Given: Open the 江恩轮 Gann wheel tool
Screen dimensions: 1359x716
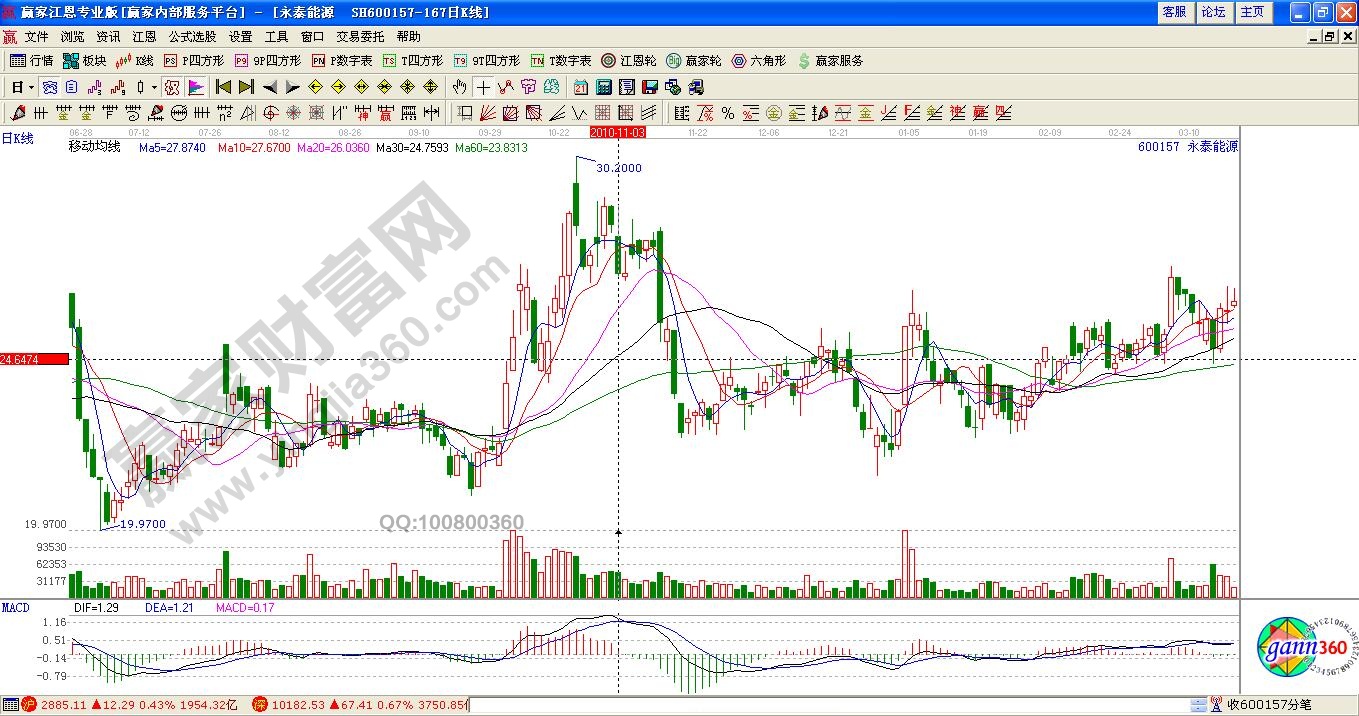Looking at the screenshot, I should point(628,61).
